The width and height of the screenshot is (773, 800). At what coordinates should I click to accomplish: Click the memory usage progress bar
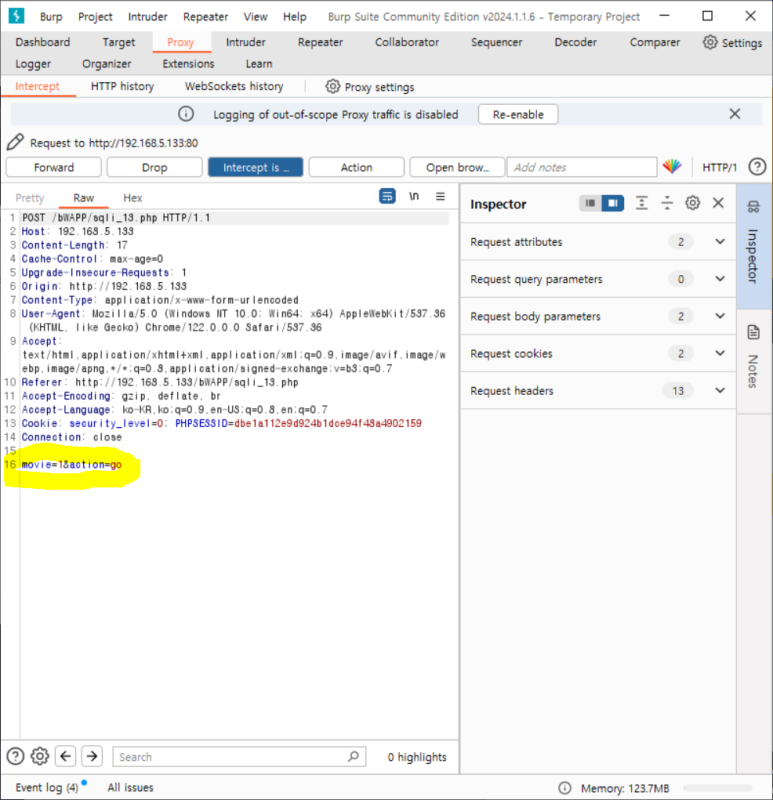coord(718,788)
